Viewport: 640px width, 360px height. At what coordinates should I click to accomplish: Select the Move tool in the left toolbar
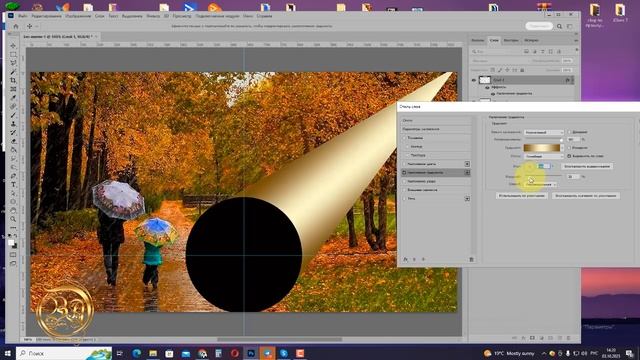[x=13, y=46]
